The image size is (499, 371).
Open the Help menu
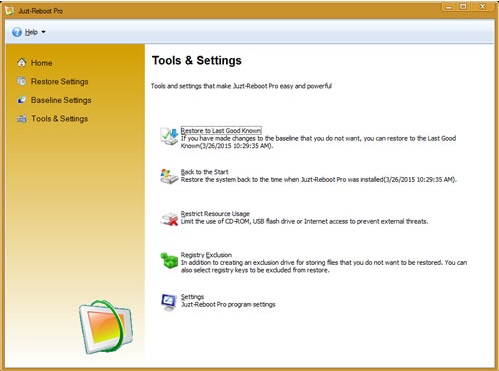(31, 32)
